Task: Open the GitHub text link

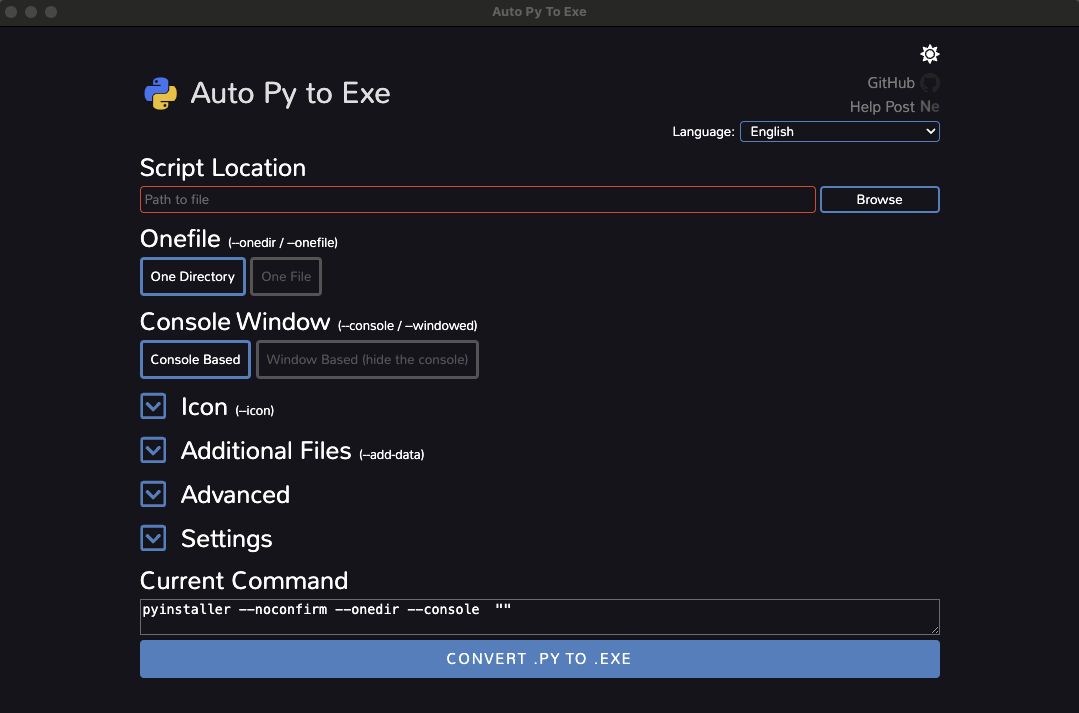Action: pyautogui.click(x=890, y=83)
